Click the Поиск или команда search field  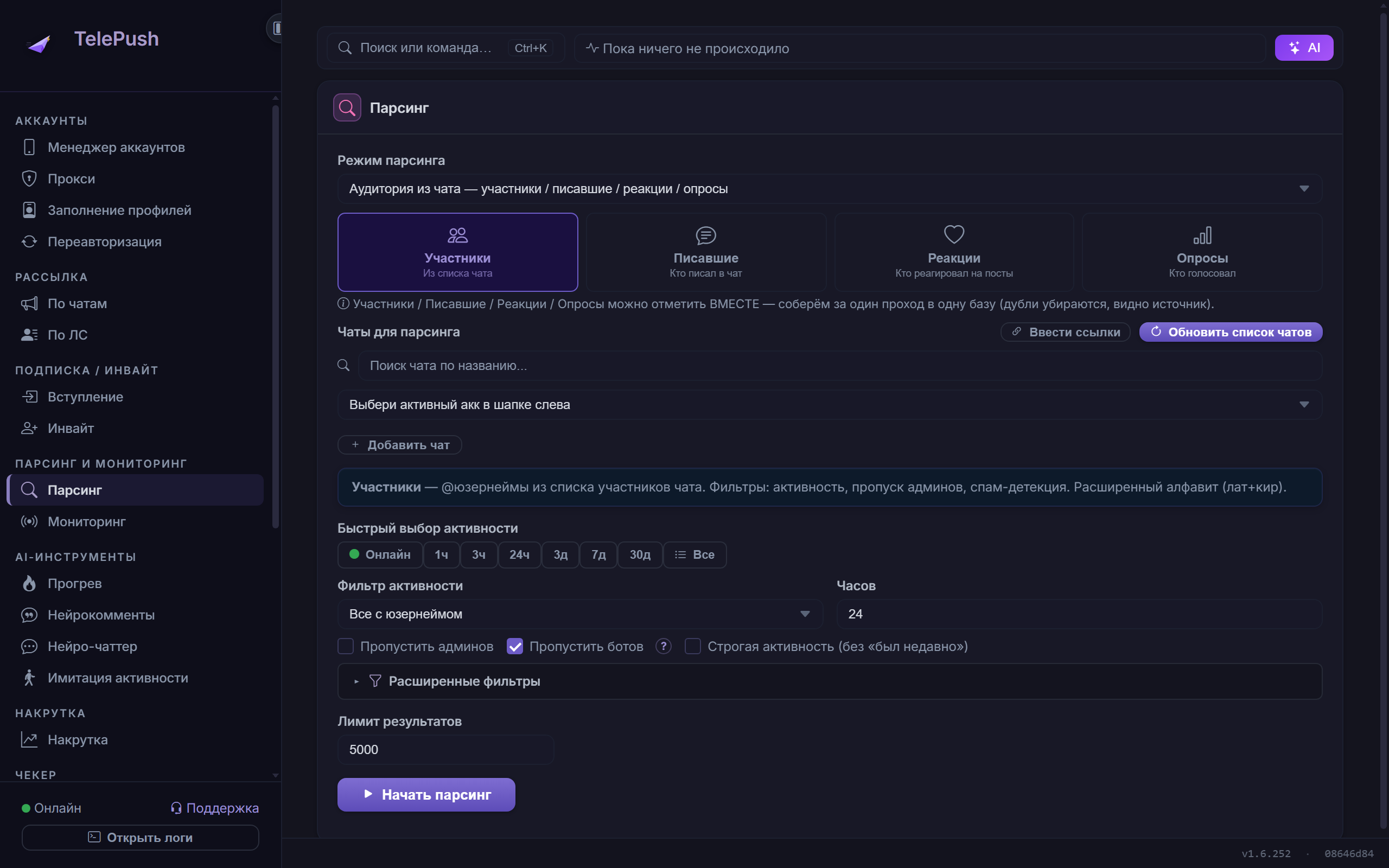coord(446,48)
